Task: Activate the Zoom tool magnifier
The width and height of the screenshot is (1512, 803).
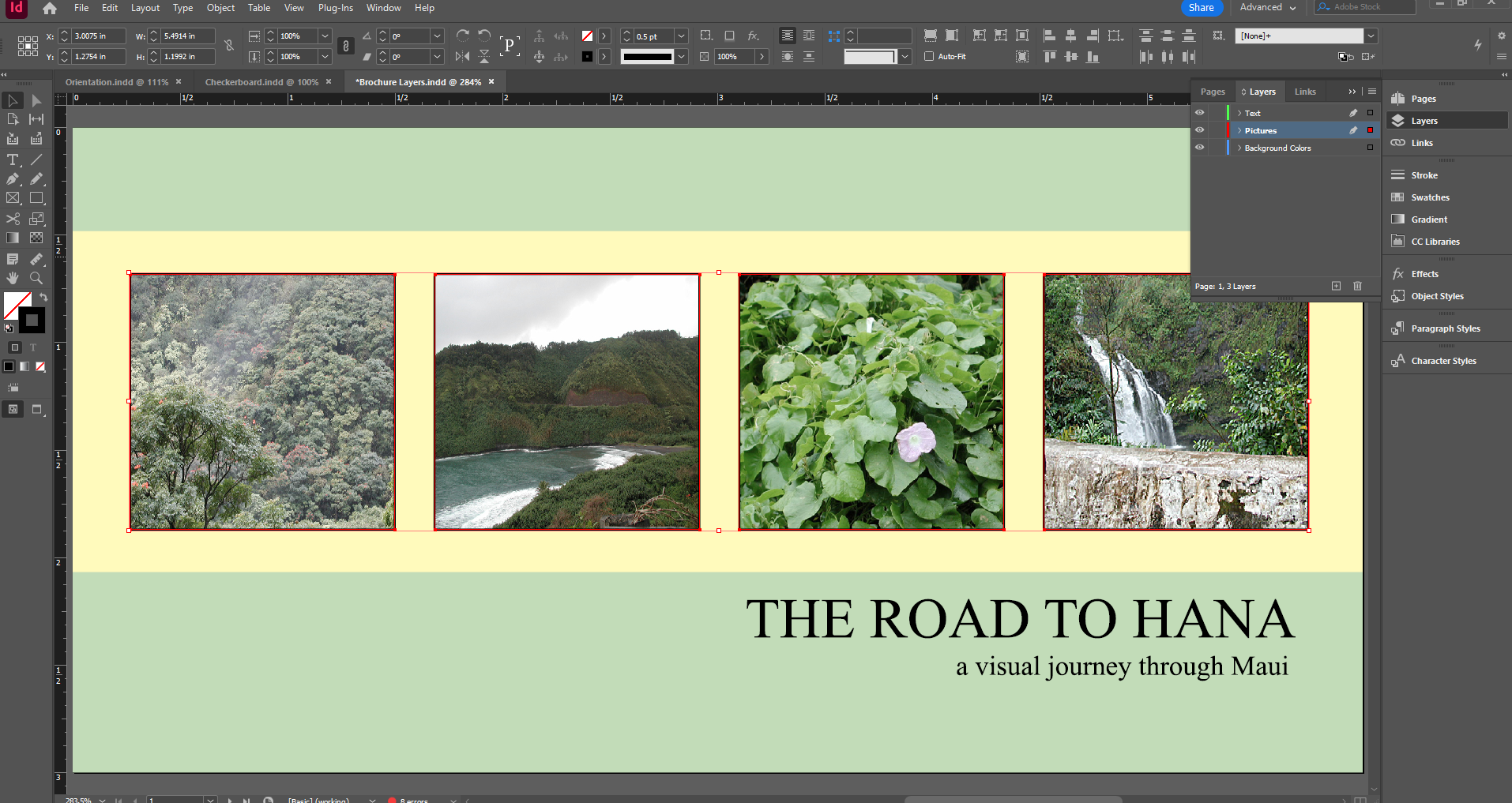Action: 36,278
